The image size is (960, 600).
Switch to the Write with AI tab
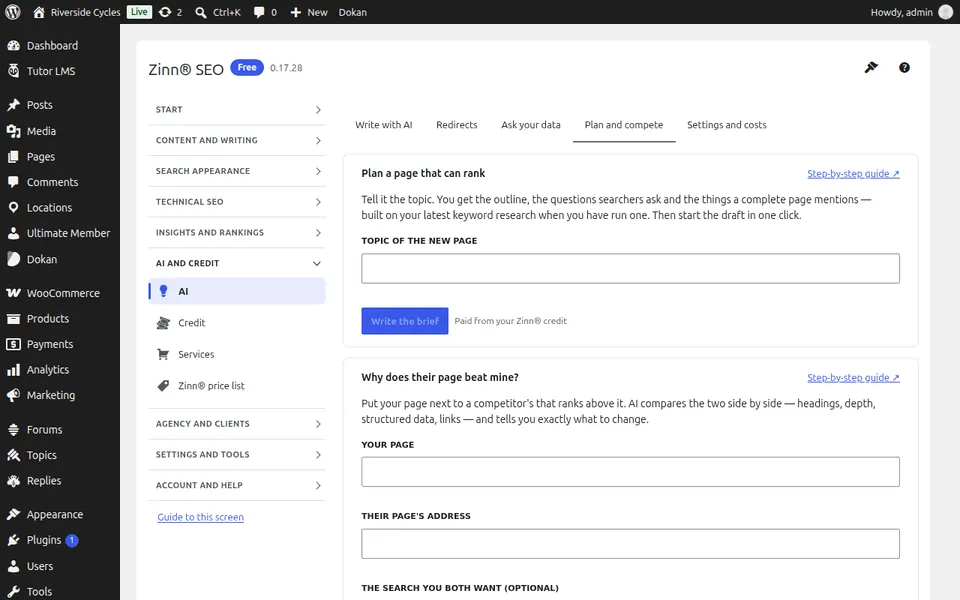[x=384, y=125]
